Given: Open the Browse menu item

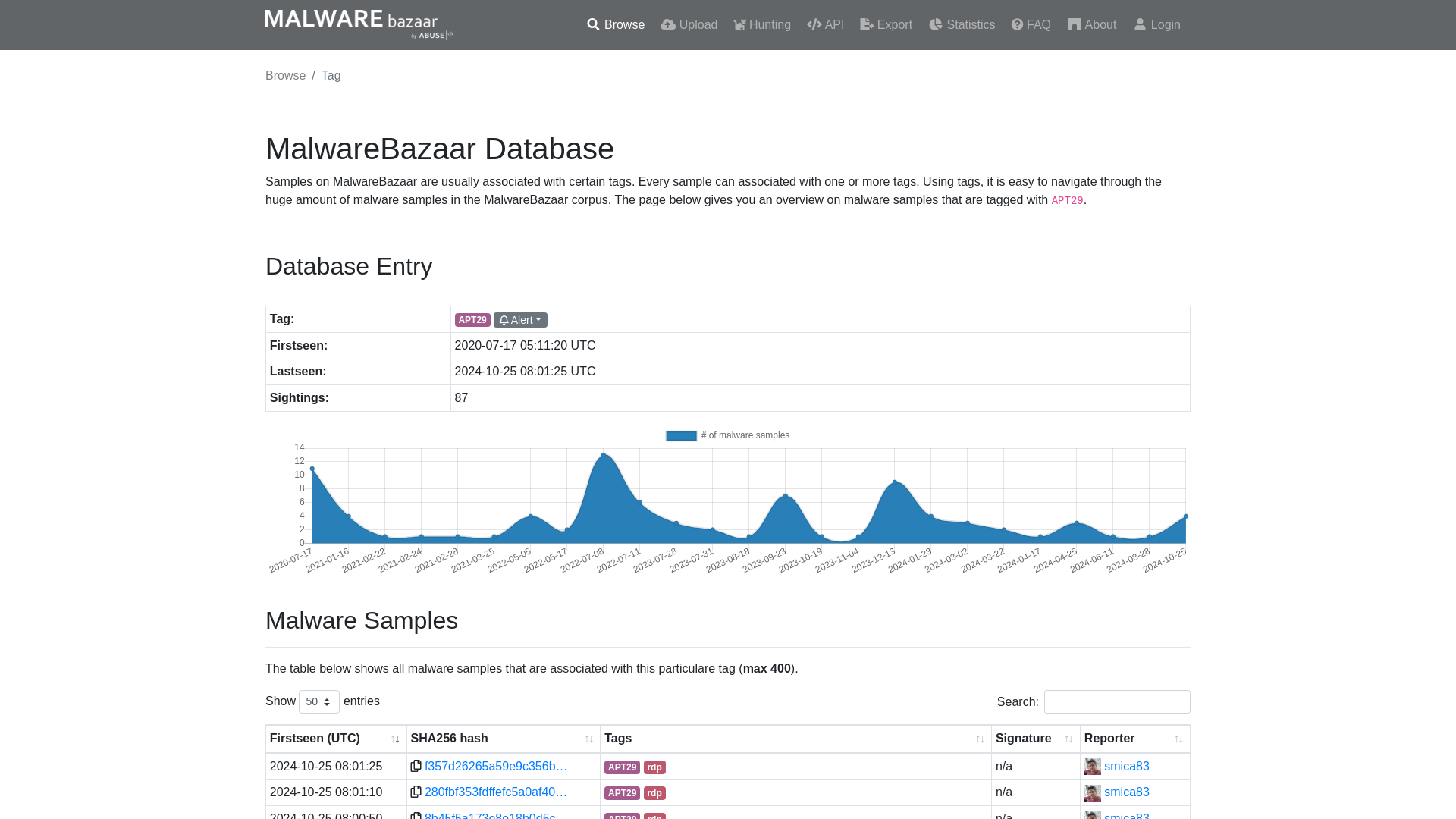Looking at the screenshot, I should pyautogui.click(x=616, y=25).
